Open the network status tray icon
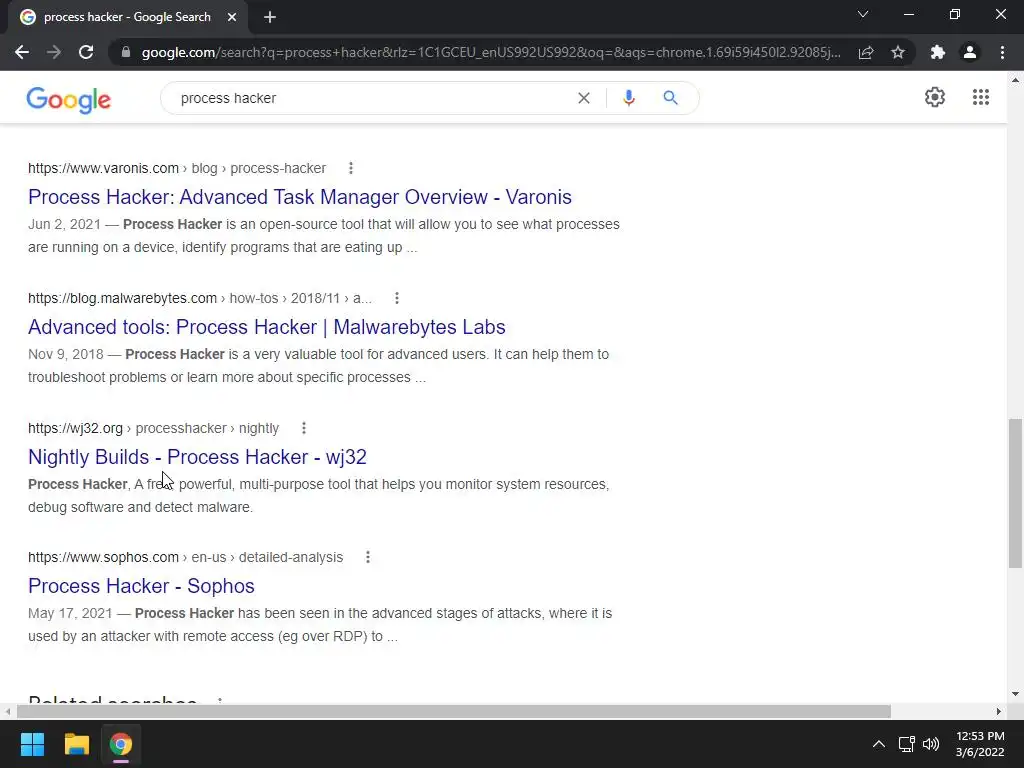This screenshot has width=1024, height=768. [x=906, y=744]
